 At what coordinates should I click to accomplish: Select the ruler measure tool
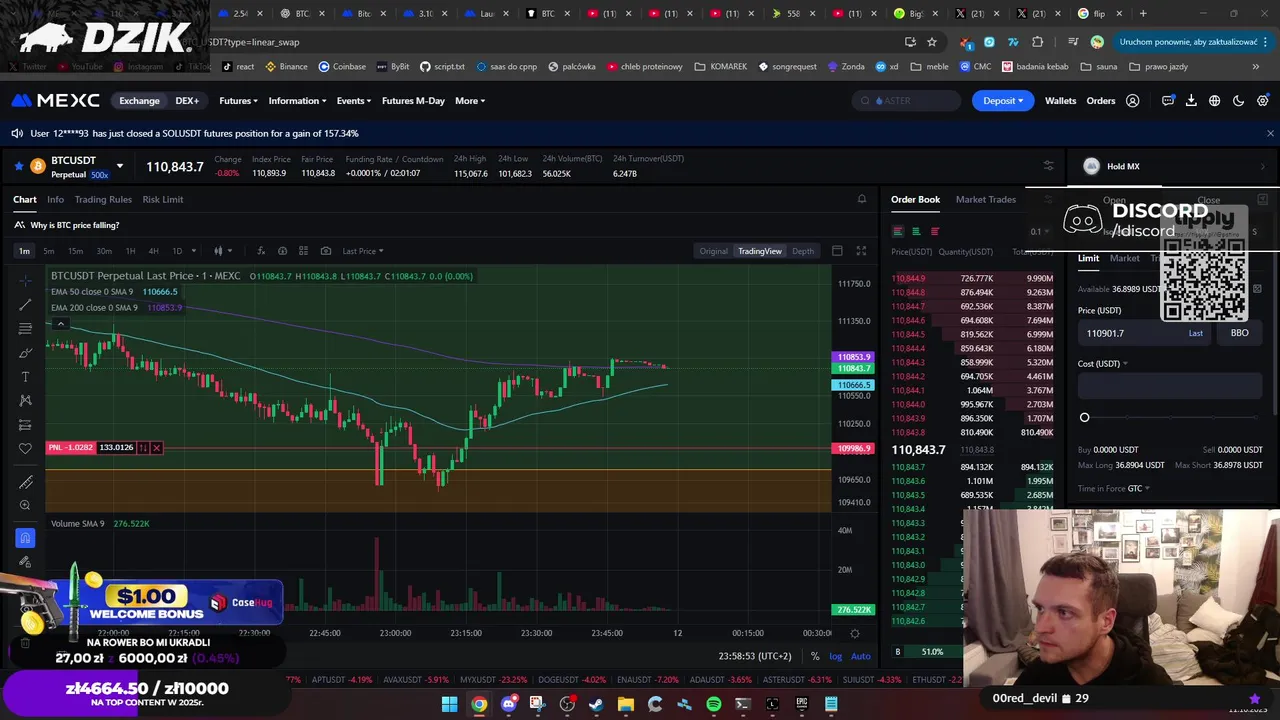point(25,481)
